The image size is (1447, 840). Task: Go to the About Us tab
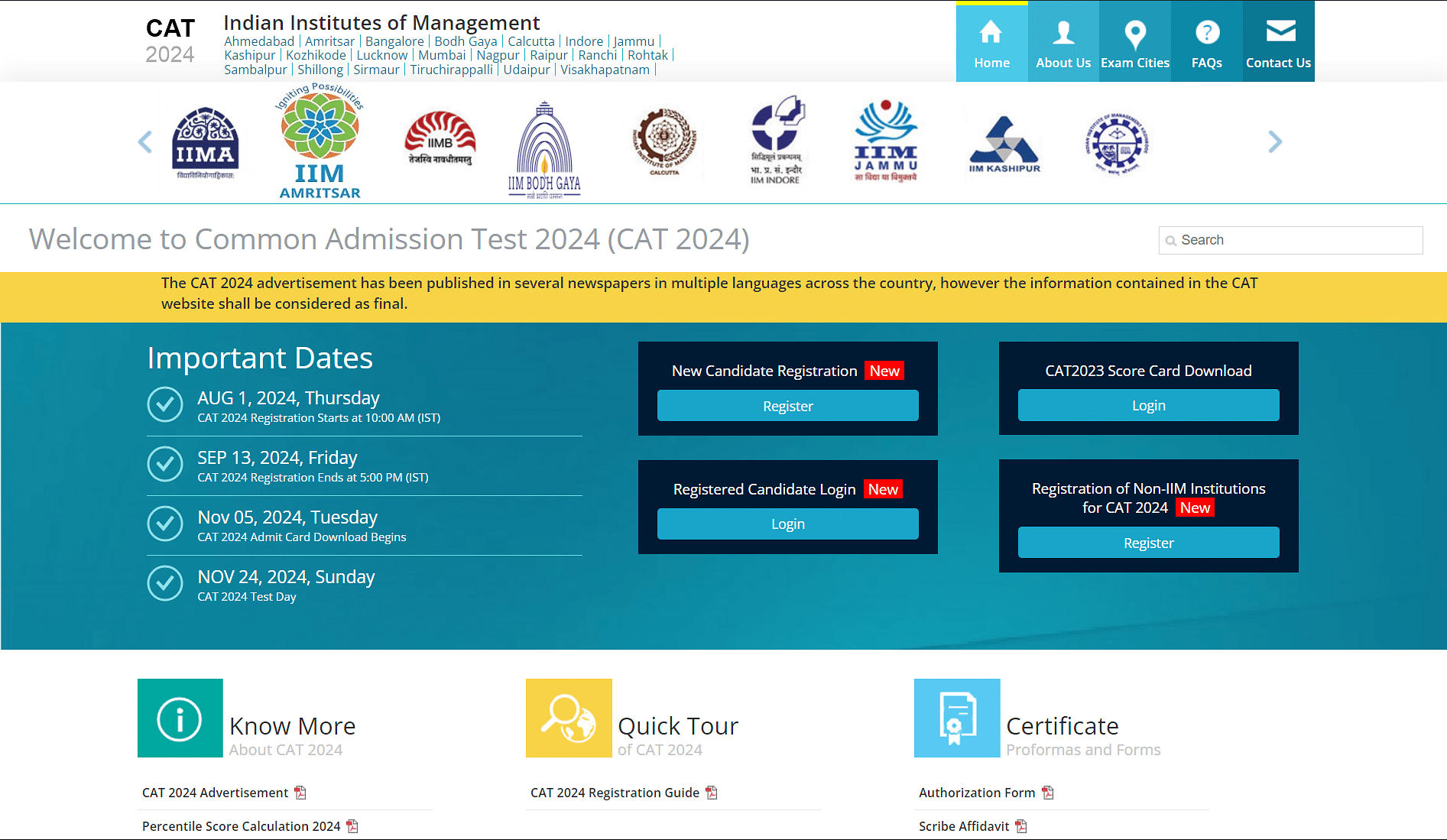[1063, 42]
